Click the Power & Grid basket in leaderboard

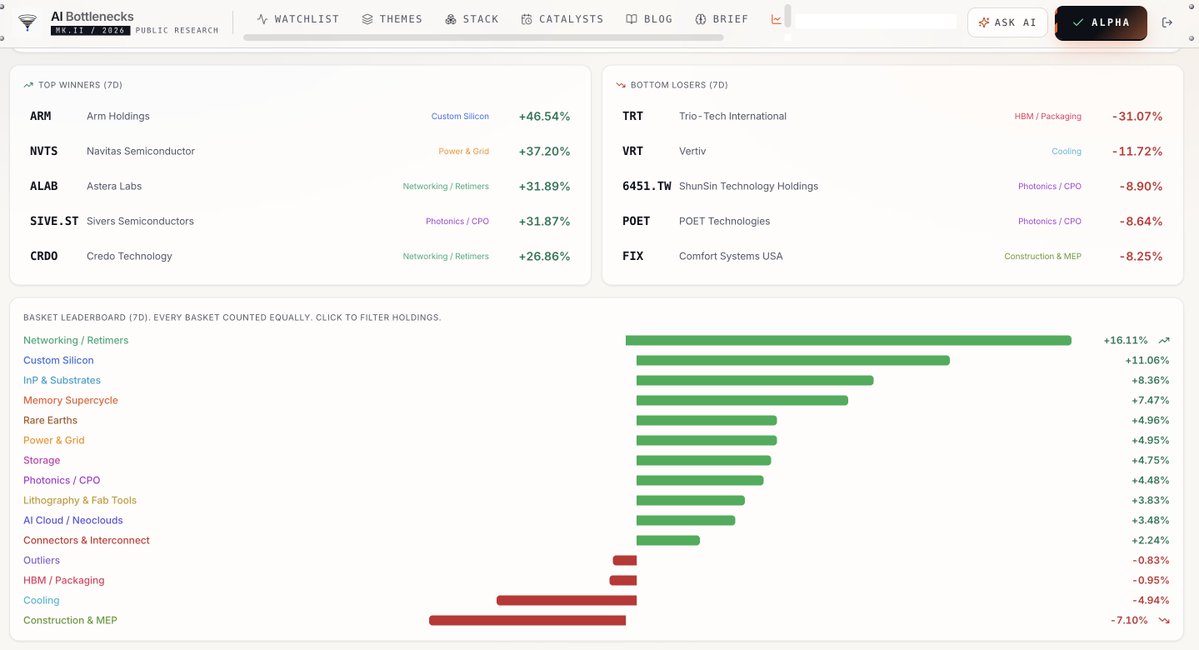click(x=54, y=440)
